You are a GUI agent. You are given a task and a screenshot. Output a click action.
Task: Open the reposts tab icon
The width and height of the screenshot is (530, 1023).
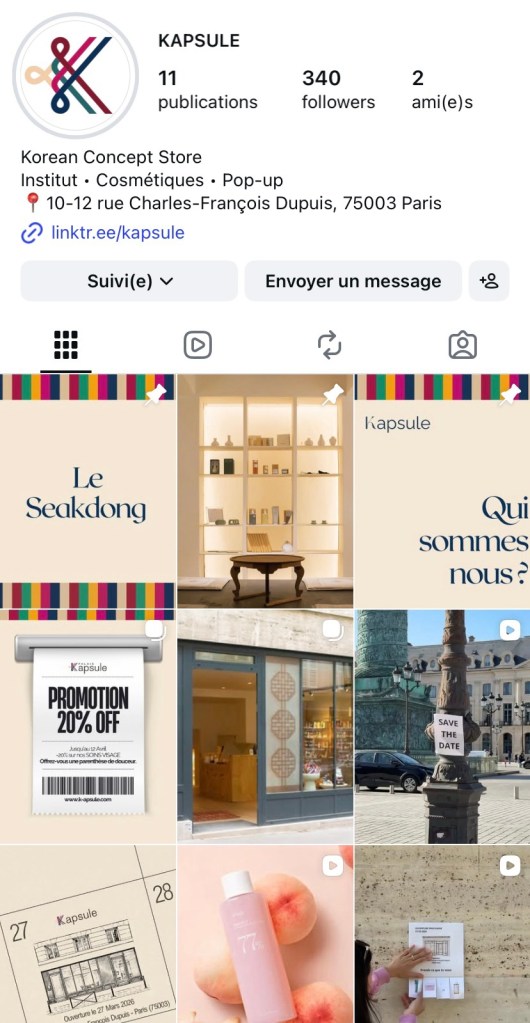330,344
